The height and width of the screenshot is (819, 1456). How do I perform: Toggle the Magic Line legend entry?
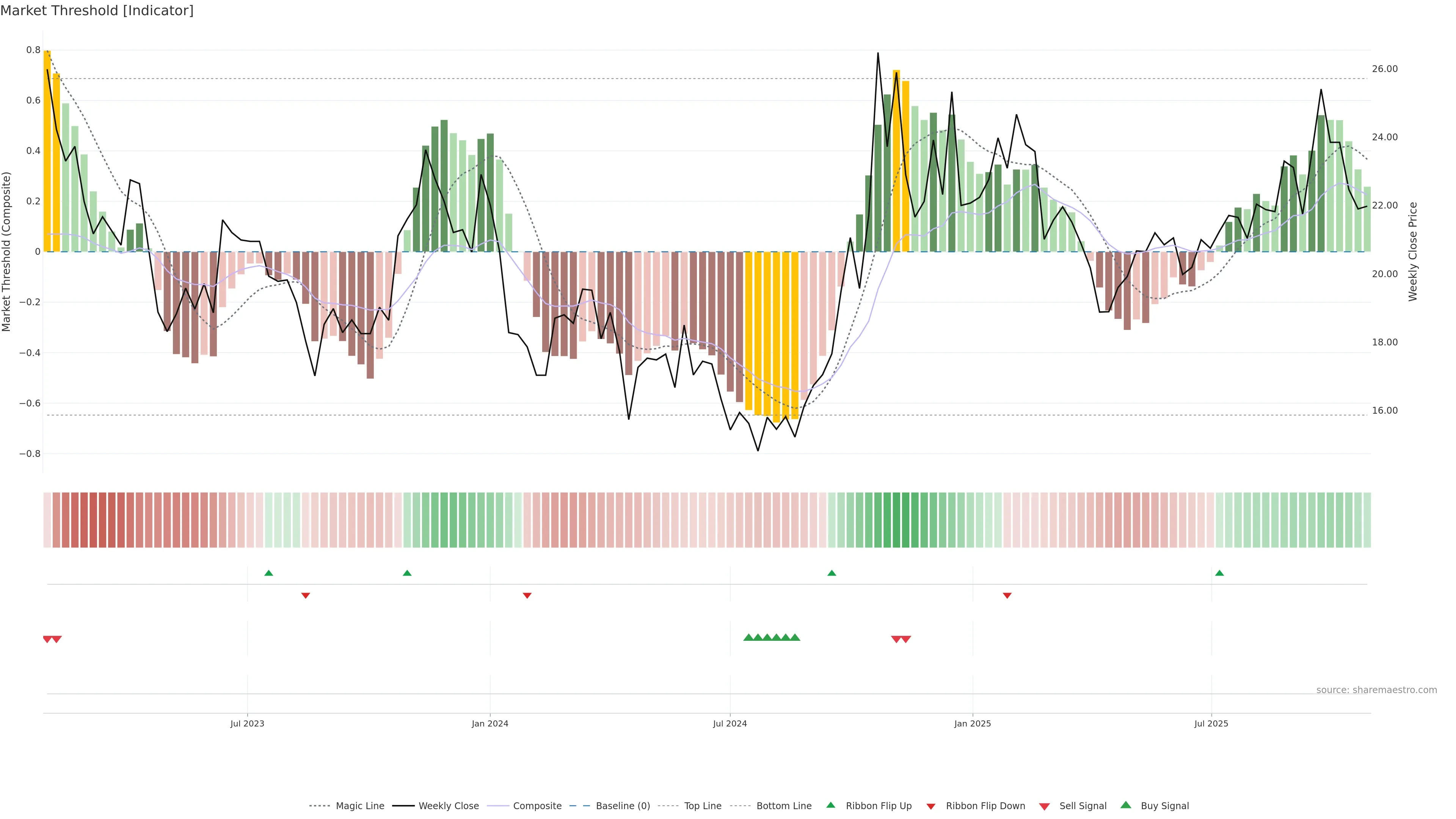[359, 806]
